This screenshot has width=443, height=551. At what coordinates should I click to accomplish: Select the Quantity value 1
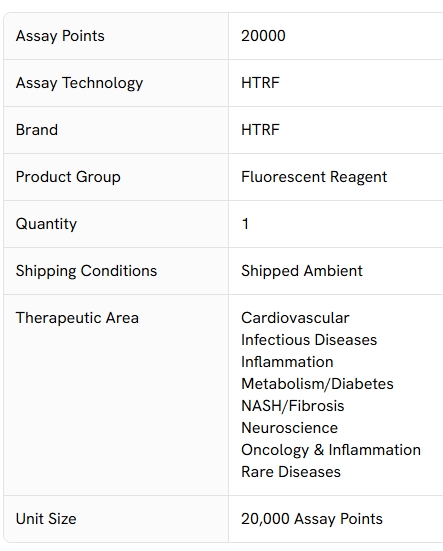[x=245, y=224]
